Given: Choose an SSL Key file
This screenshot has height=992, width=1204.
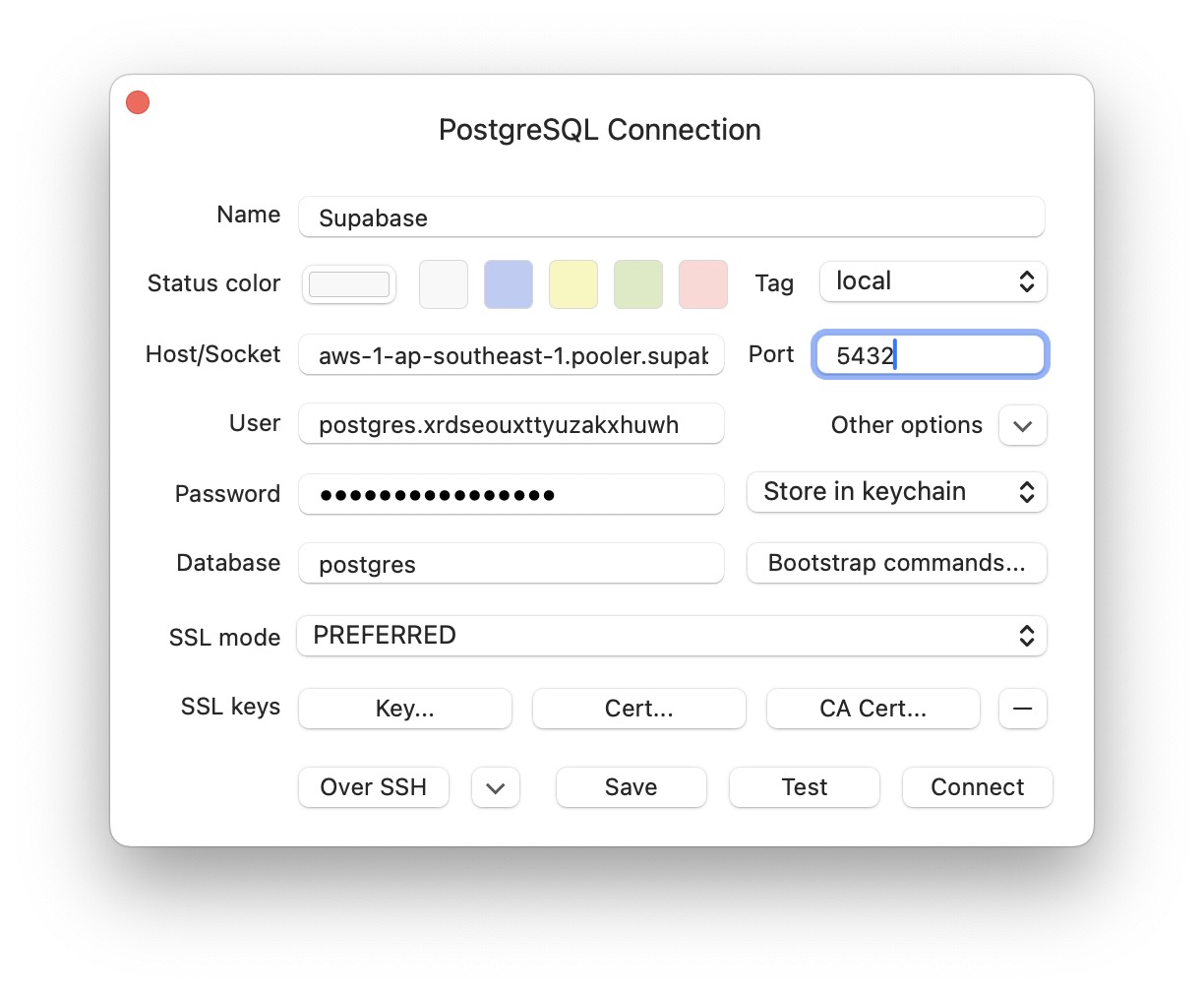Looking at the screenshot, I should coord(404,709).
